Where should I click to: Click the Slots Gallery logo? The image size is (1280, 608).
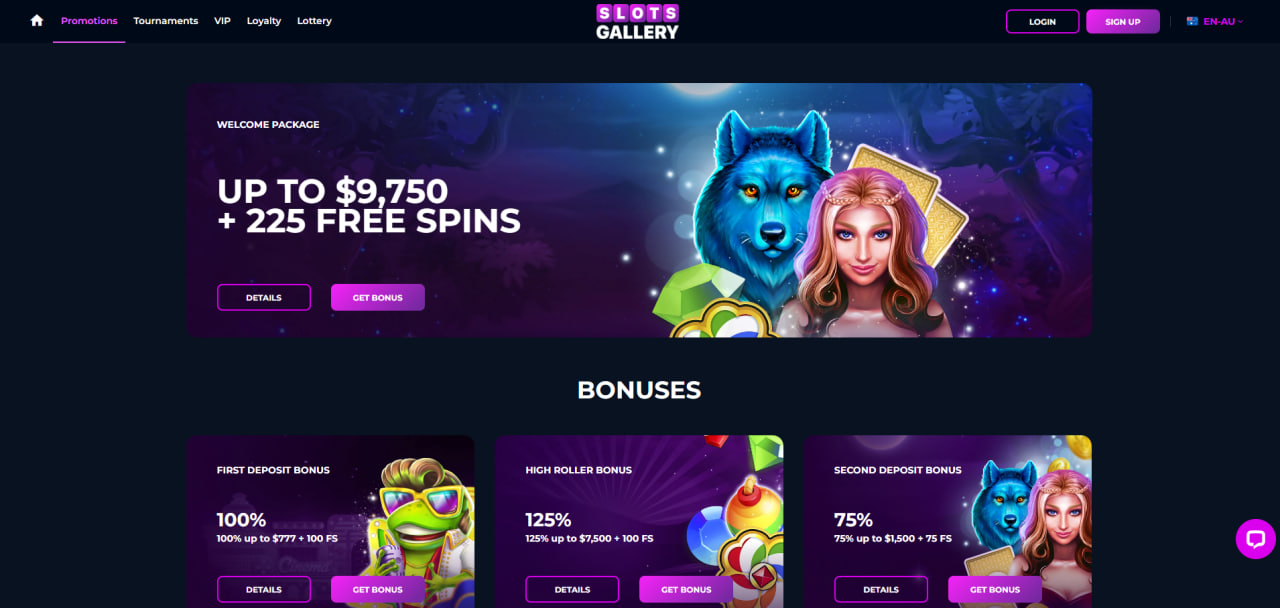638,21
